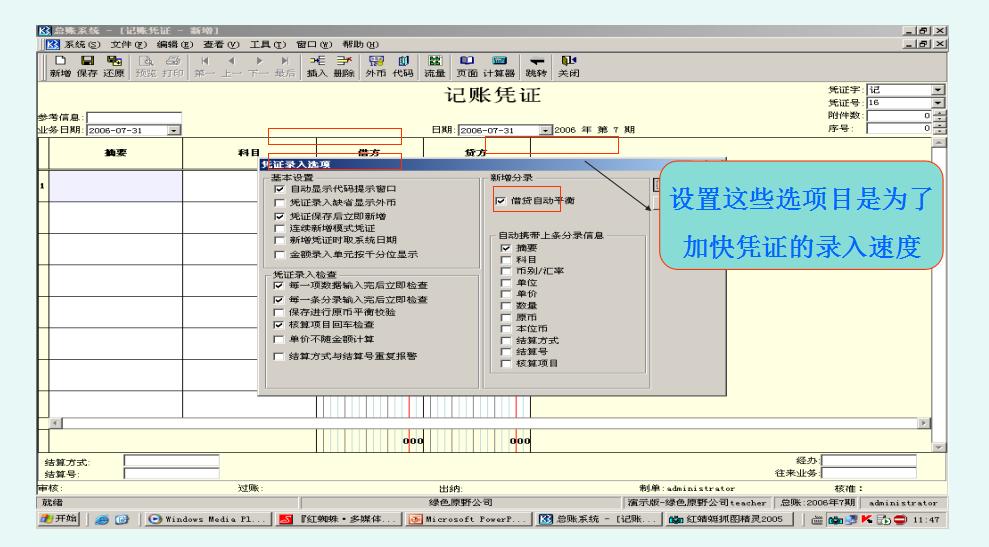
Task: Enable 科目 carry-over checkbox
Action: 505,259
